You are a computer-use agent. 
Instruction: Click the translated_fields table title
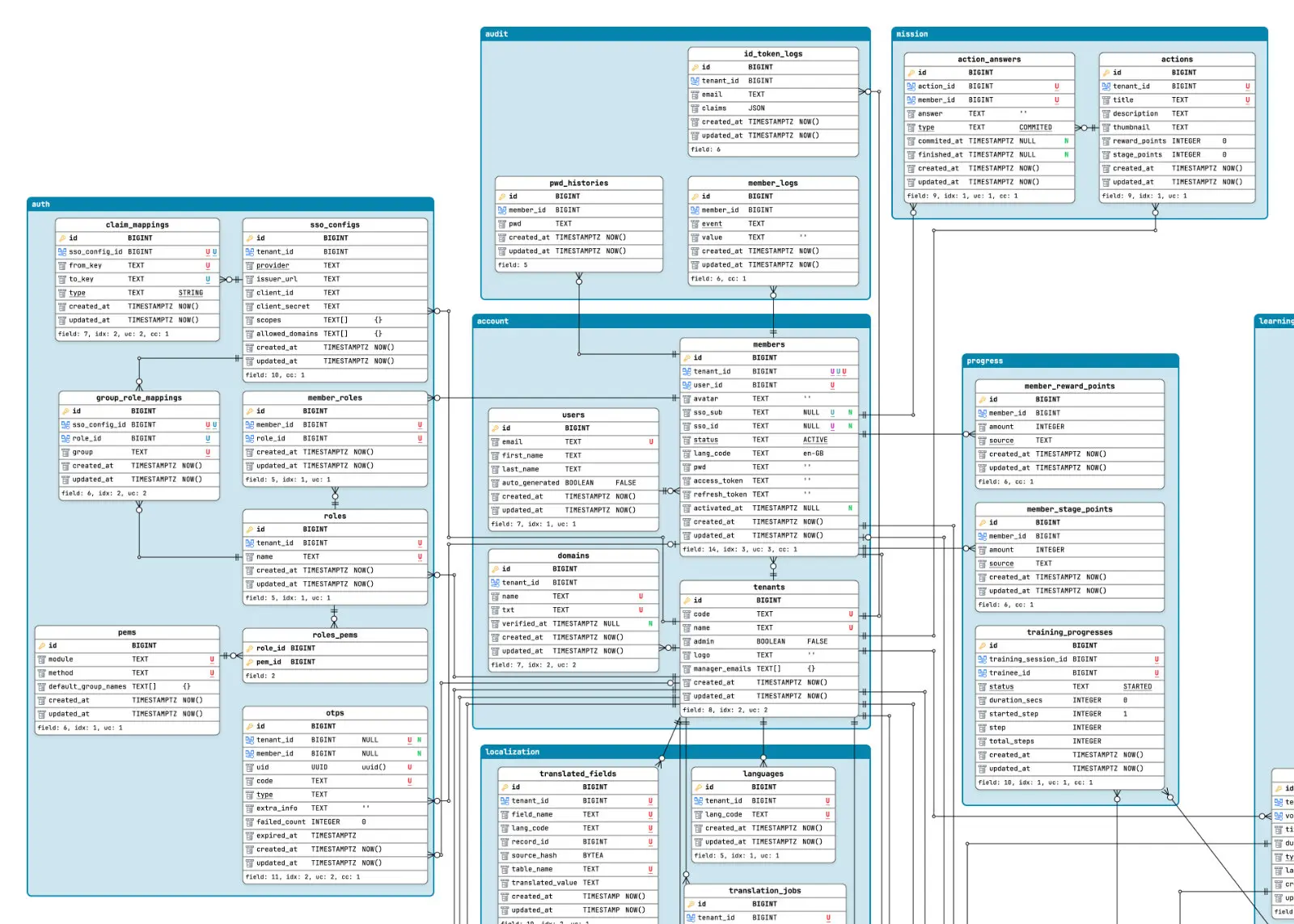click(577, 774)
